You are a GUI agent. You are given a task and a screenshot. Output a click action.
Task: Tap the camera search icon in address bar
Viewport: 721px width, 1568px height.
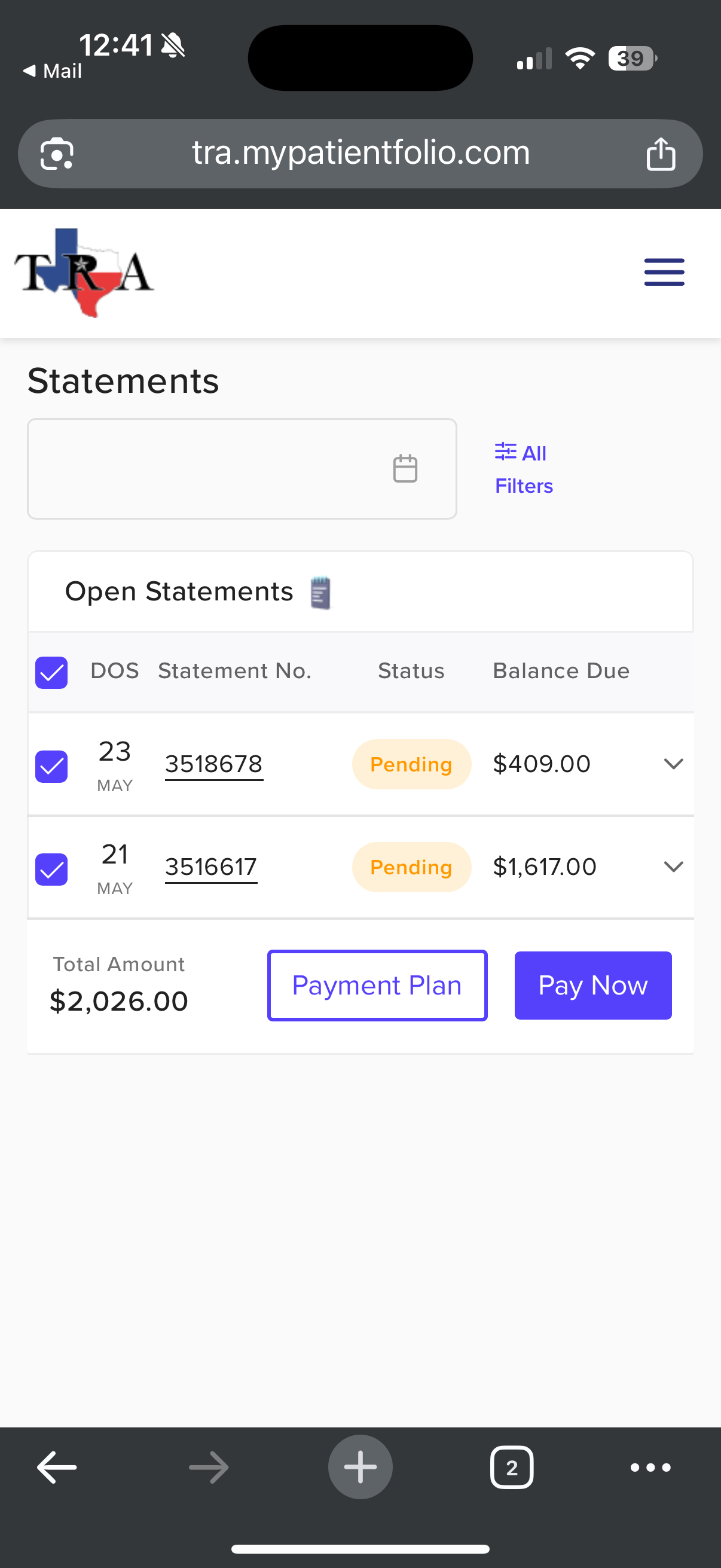57,153
